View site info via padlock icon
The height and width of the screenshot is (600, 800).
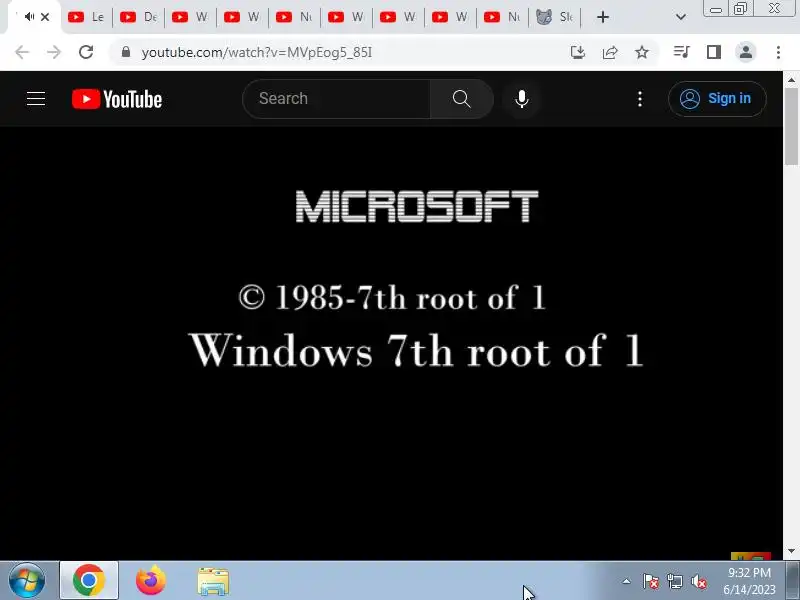point(126,52)
